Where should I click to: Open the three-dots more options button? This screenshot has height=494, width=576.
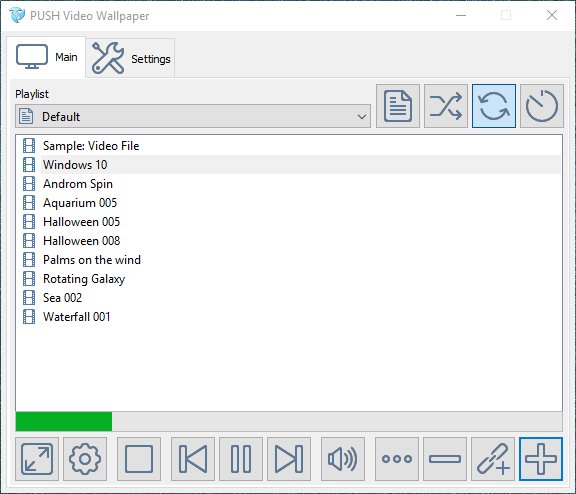(397, 459)
